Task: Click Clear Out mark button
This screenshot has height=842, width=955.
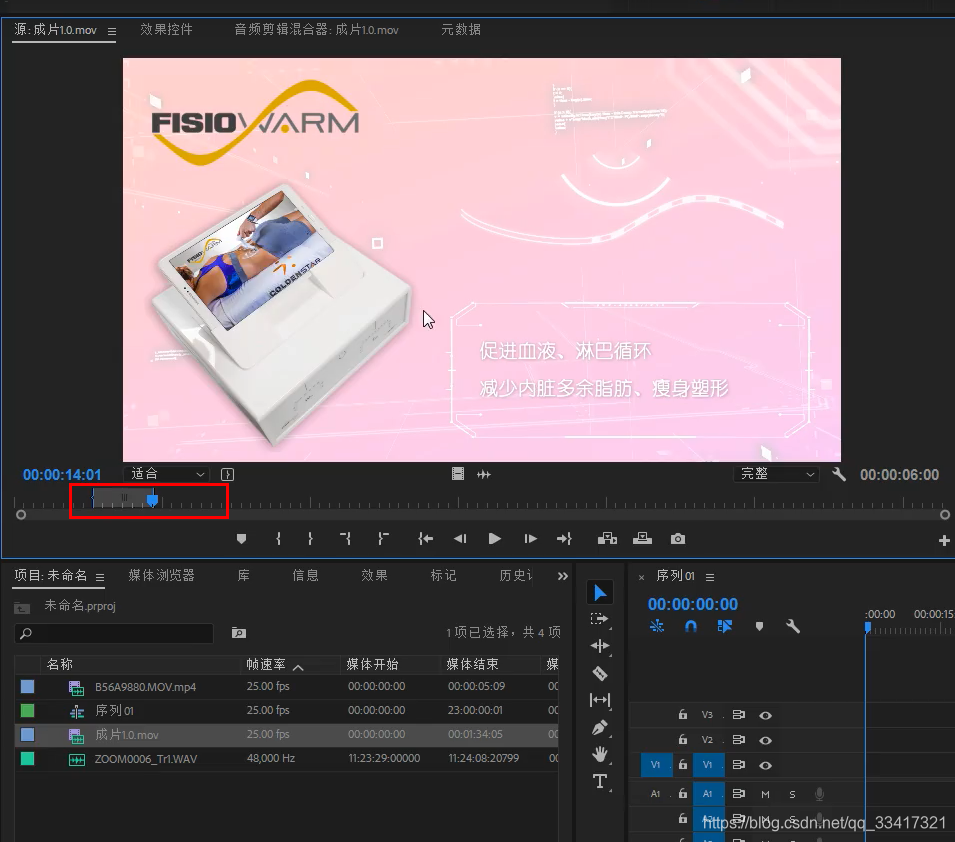Action: pos(382,539)
